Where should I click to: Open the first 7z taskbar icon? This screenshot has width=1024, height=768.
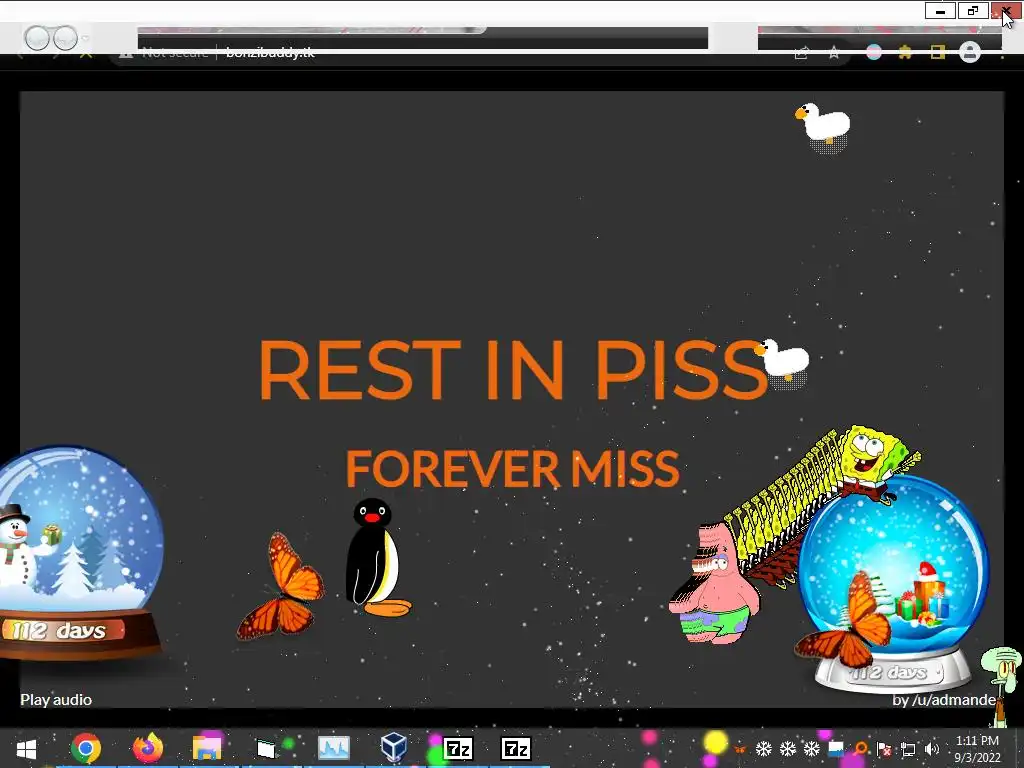457,748
